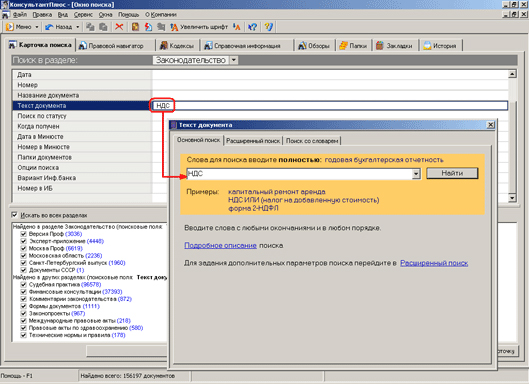
Task: Switch to Поиск со словарем dialog tab
Action: tap(312, 141)
